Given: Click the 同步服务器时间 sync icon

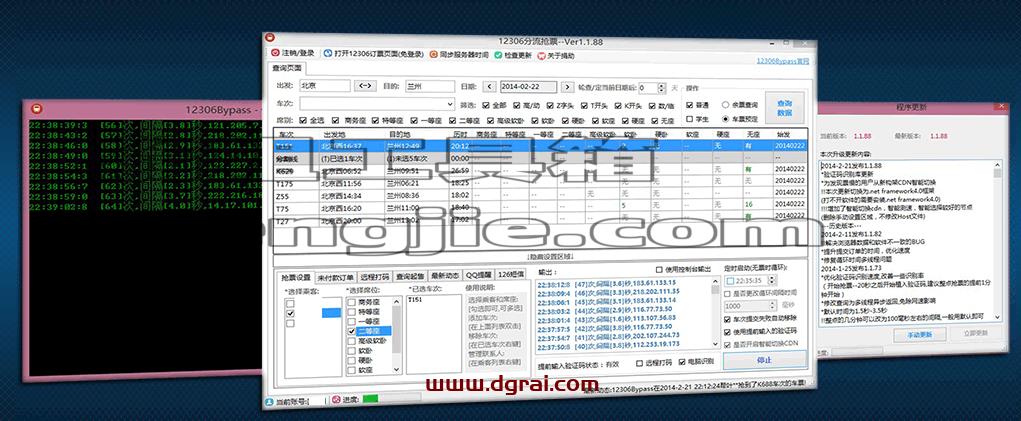Looking at the screenshot, I should point(434,55).
